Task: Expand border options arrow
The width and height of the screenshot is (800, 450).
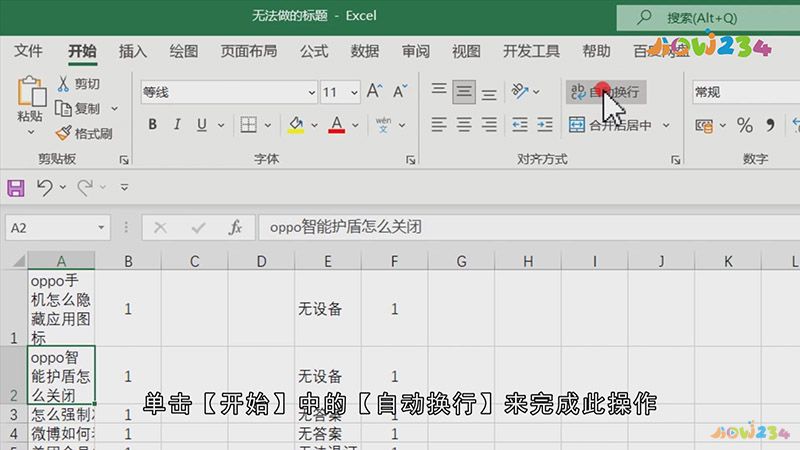Action: click(x=268, y=125)
